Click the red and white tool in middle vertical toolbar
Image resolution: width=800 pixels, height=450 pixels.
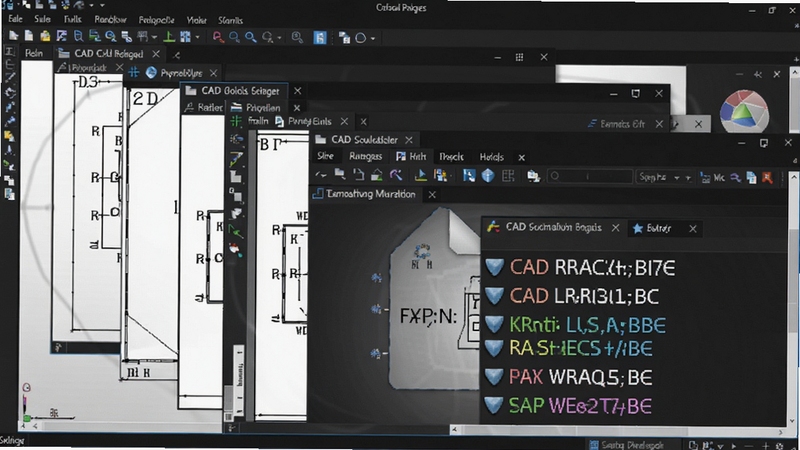coord(235,249)
